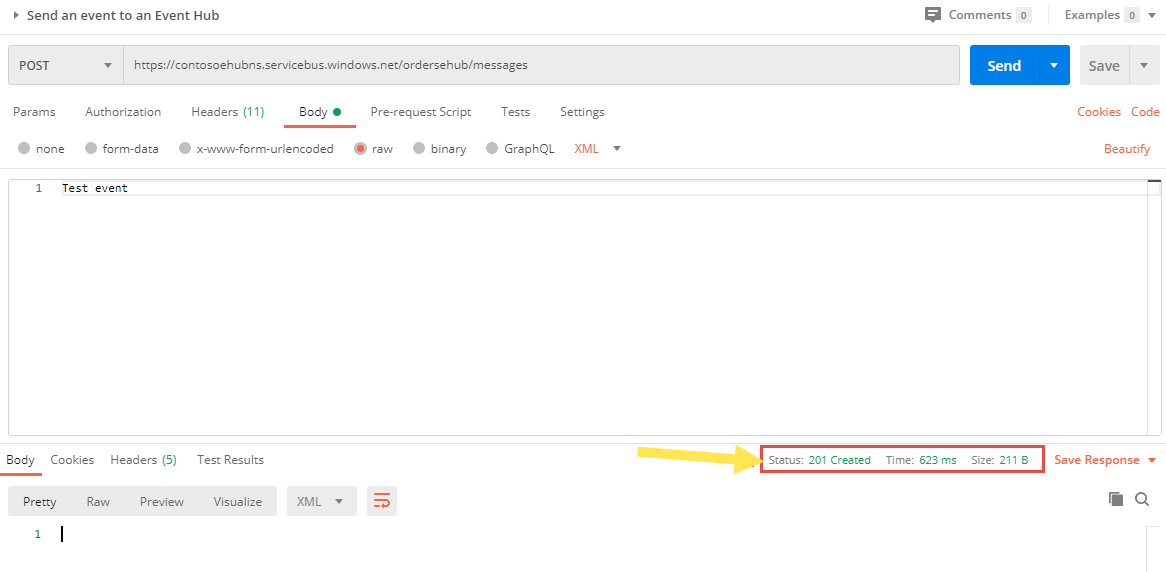Show the Test Results tab
The width and height of the screenshot is (1166, 572).
(x=231, y=460)
